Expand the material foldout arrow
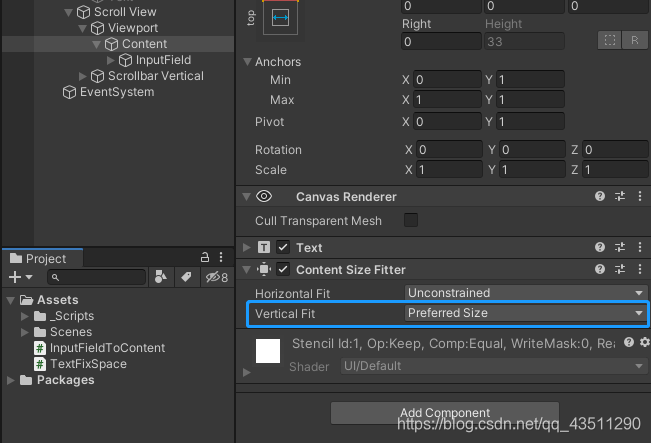Screen dimensions: 651x443 [247, 372]
